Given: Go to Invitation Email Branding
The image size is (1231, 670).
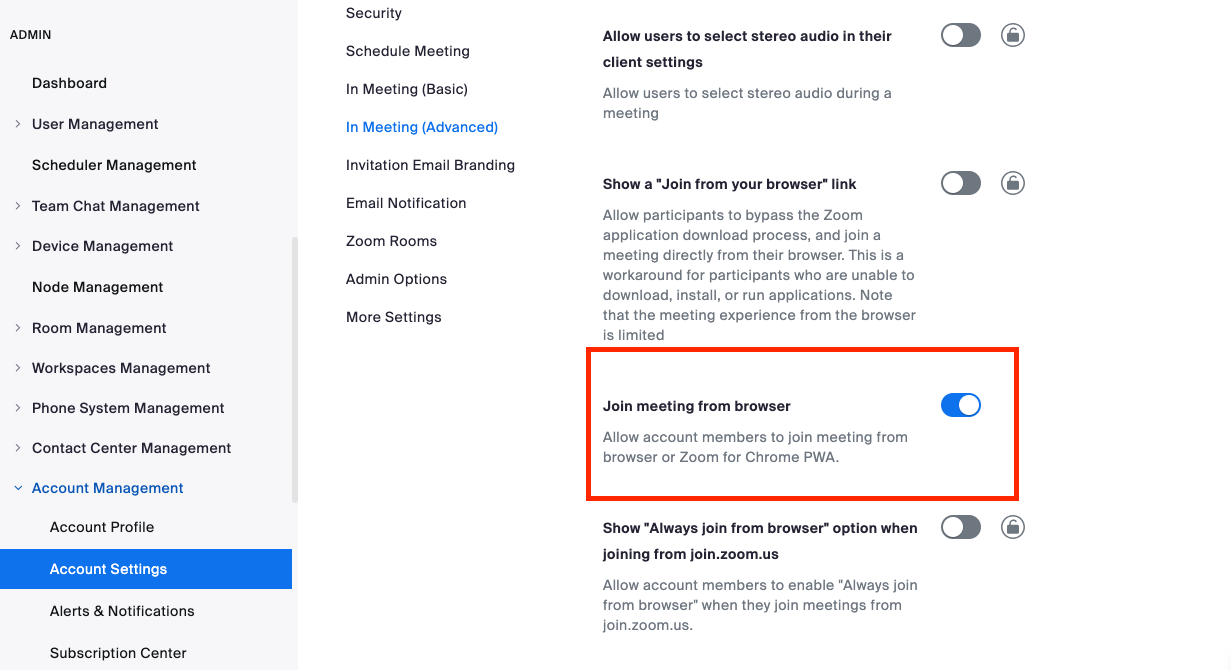Looking at the screenshot, I should (x=430, y=165).
